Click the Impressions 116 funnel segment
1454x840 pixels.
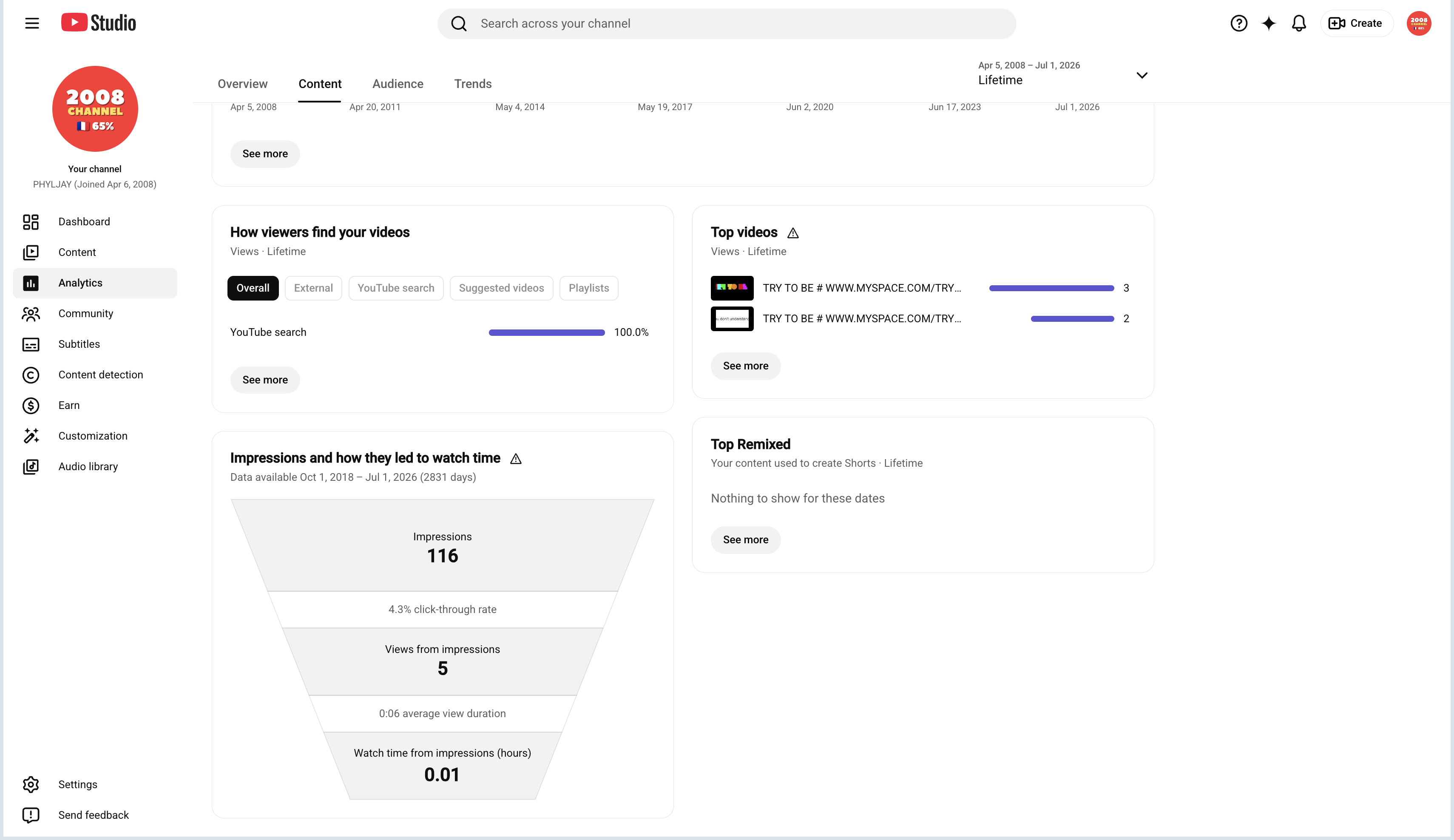coord(442,545)
